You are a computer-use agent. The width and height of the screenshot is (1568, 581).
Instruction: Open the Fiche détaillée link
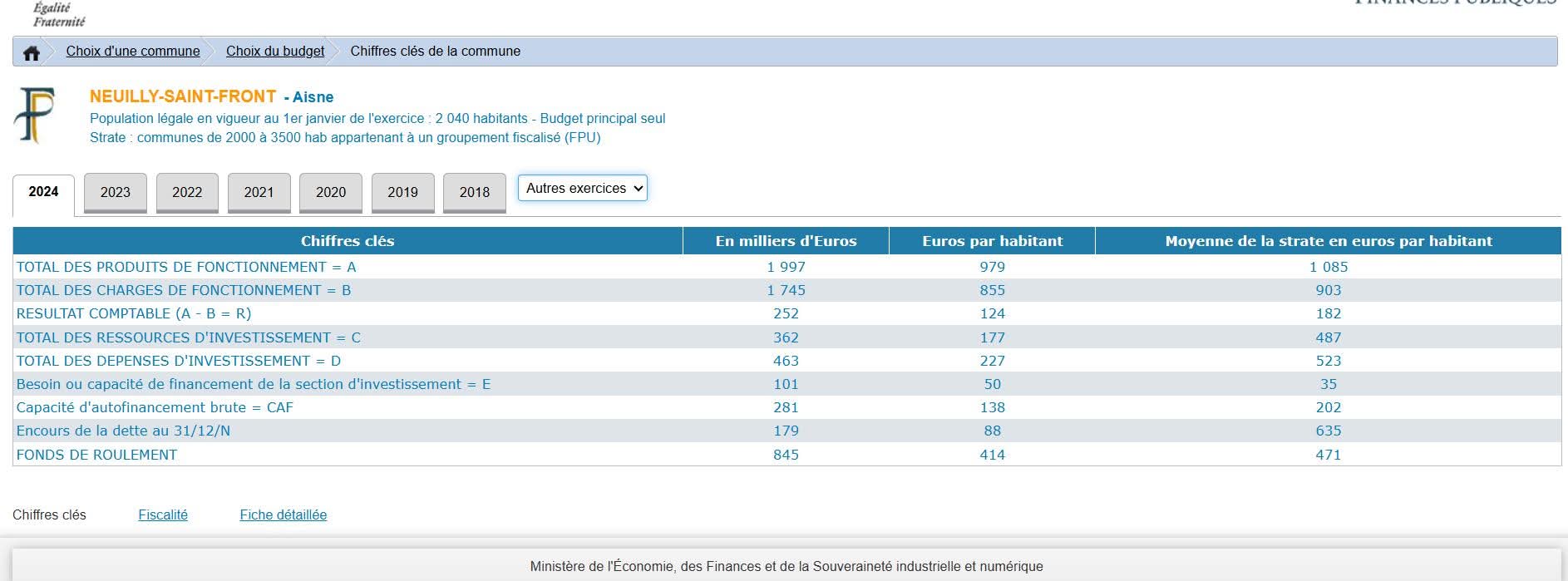point(283,515)
